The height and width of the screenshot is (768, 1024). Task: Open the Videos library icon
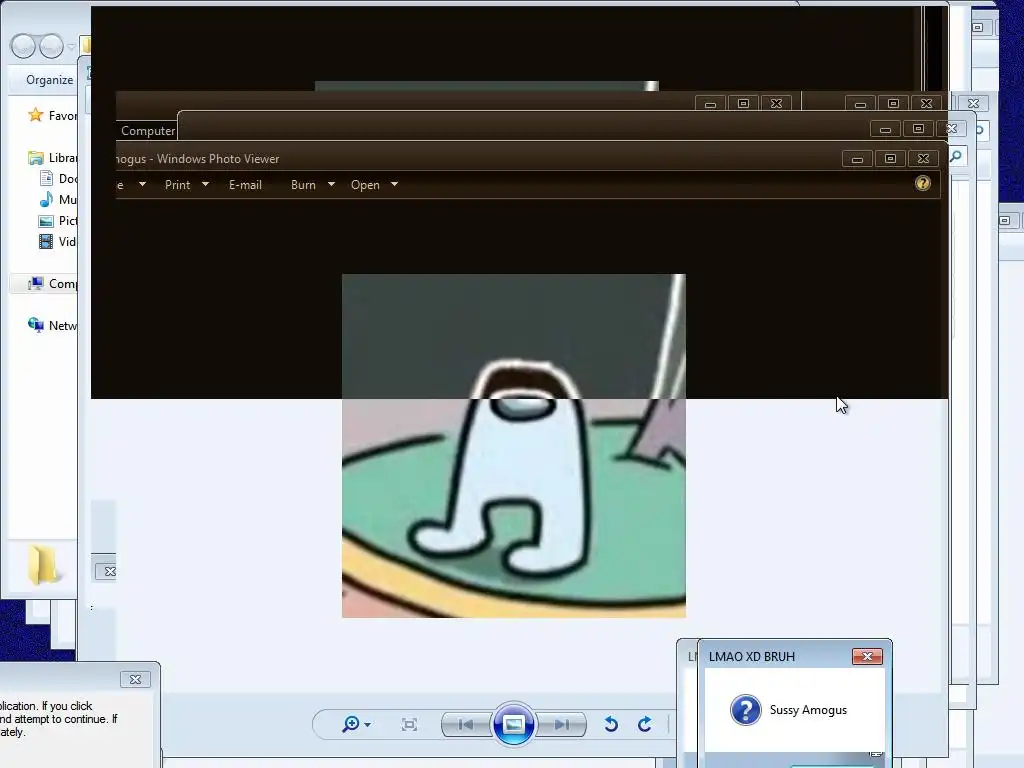point(46,242)
